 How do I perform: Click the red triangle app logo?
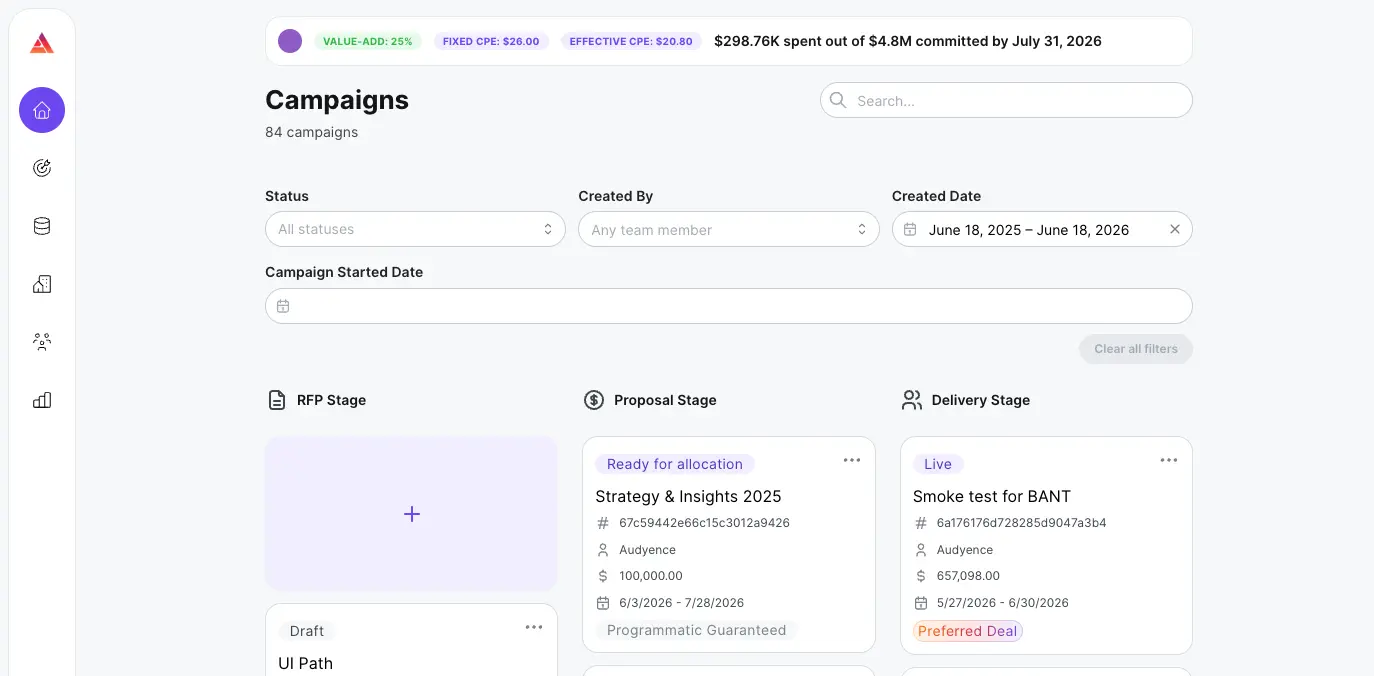click(42, 43)
